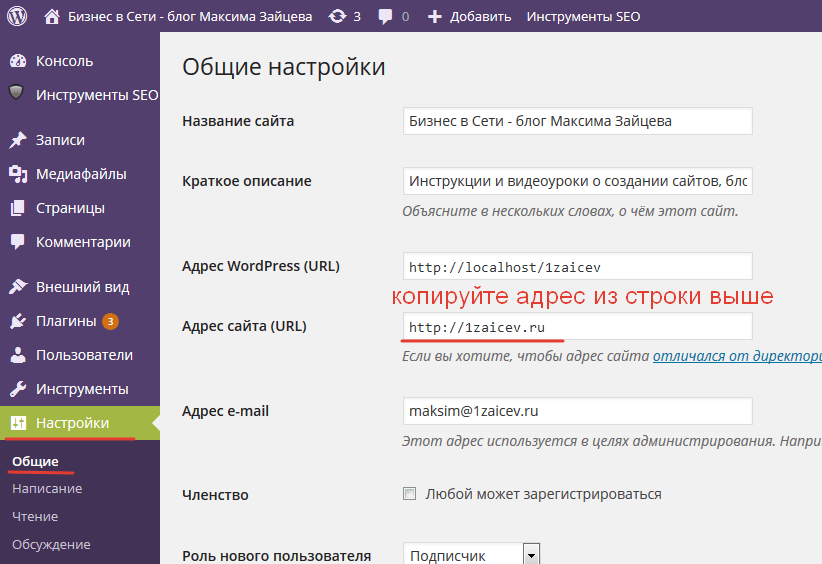Open the Чтение settings submenu
This screenshot has width=822, height=564.
35,517
